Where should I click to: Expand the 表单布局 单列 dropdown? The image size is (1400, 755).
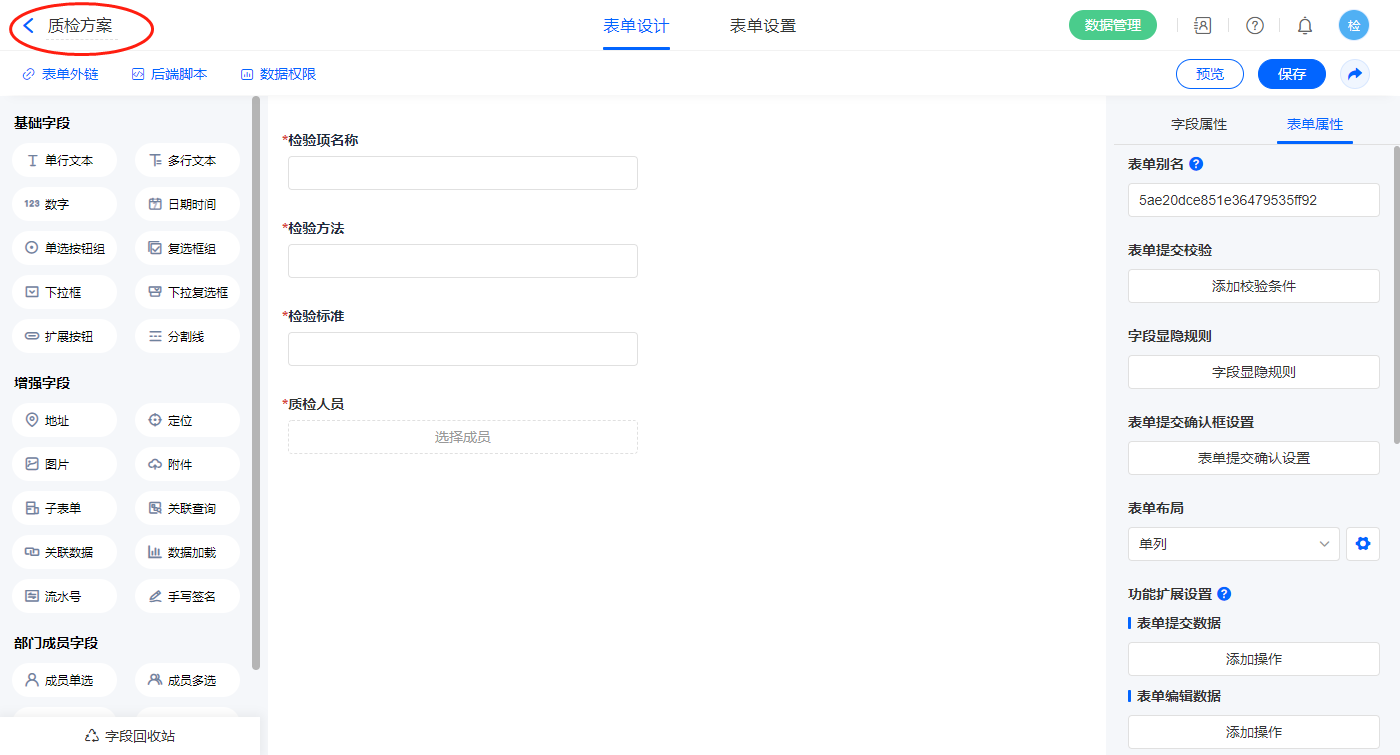coord(1233,544)
